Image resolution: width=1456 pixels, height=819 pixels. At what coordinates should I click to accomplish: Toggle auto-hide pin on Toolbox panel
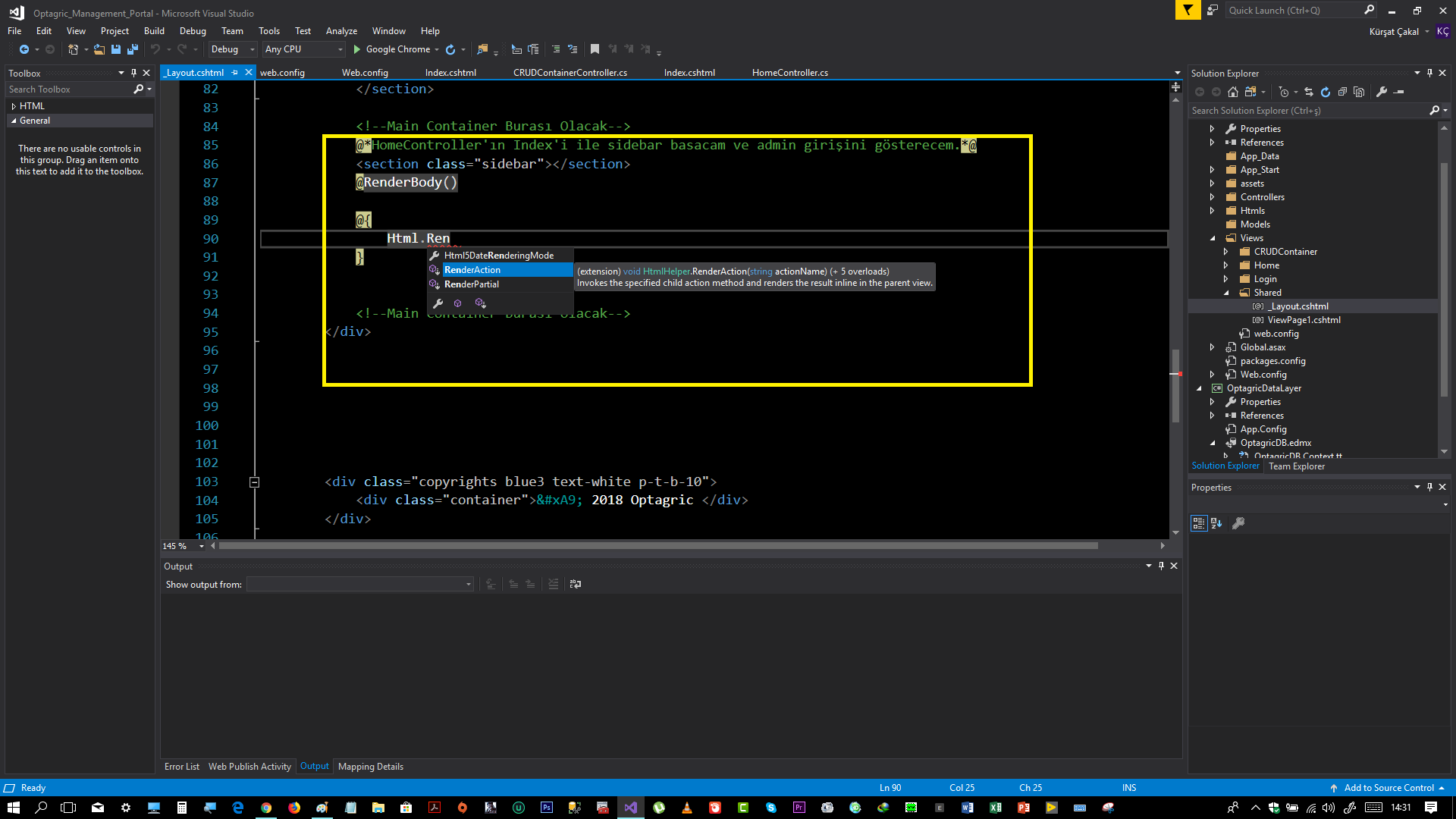coord(133,74)
